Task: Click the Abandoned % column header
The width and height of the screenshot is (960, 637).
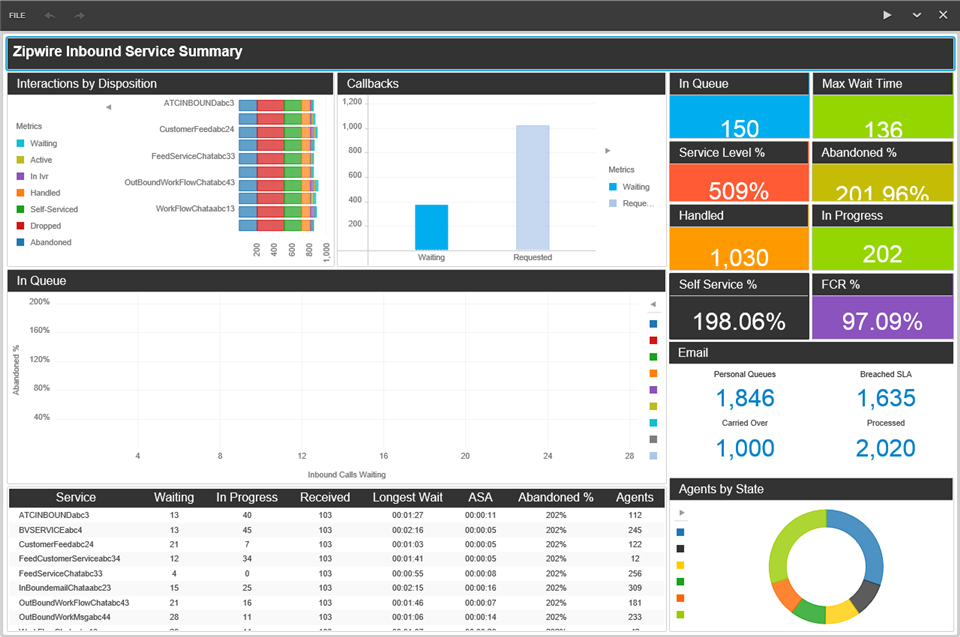Action: tap(555, 497)
